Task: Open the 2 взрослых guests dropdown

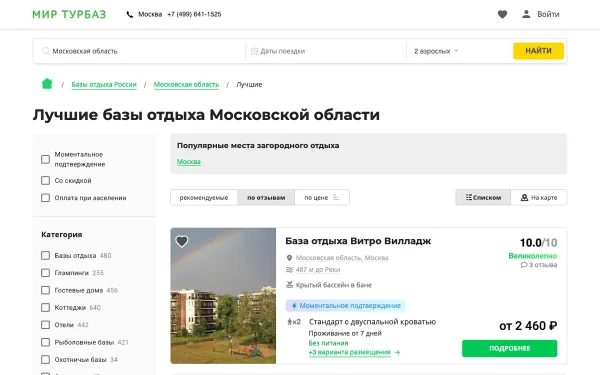Action: coord(436,51)
